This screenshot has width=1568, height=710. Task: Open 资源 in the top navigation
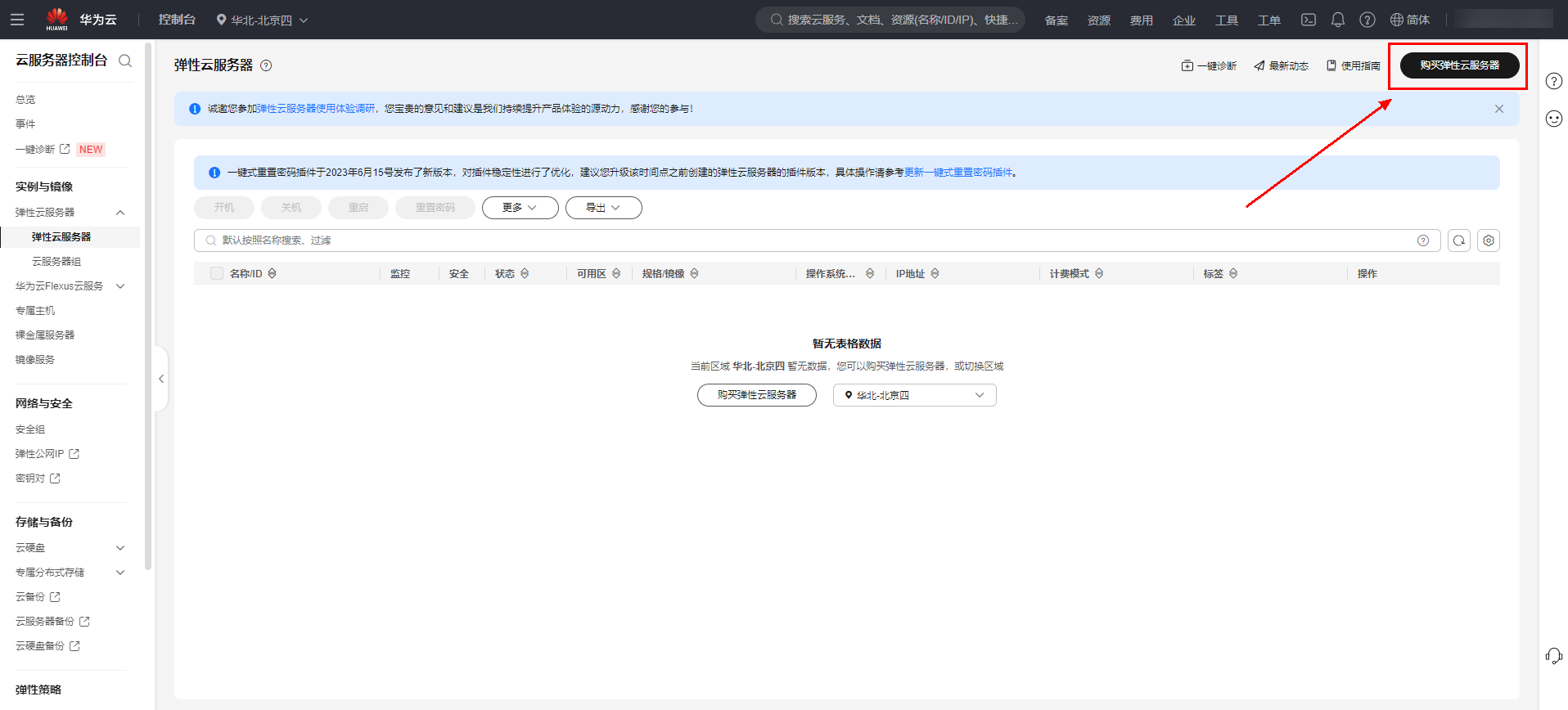(x=1099, y=20)
